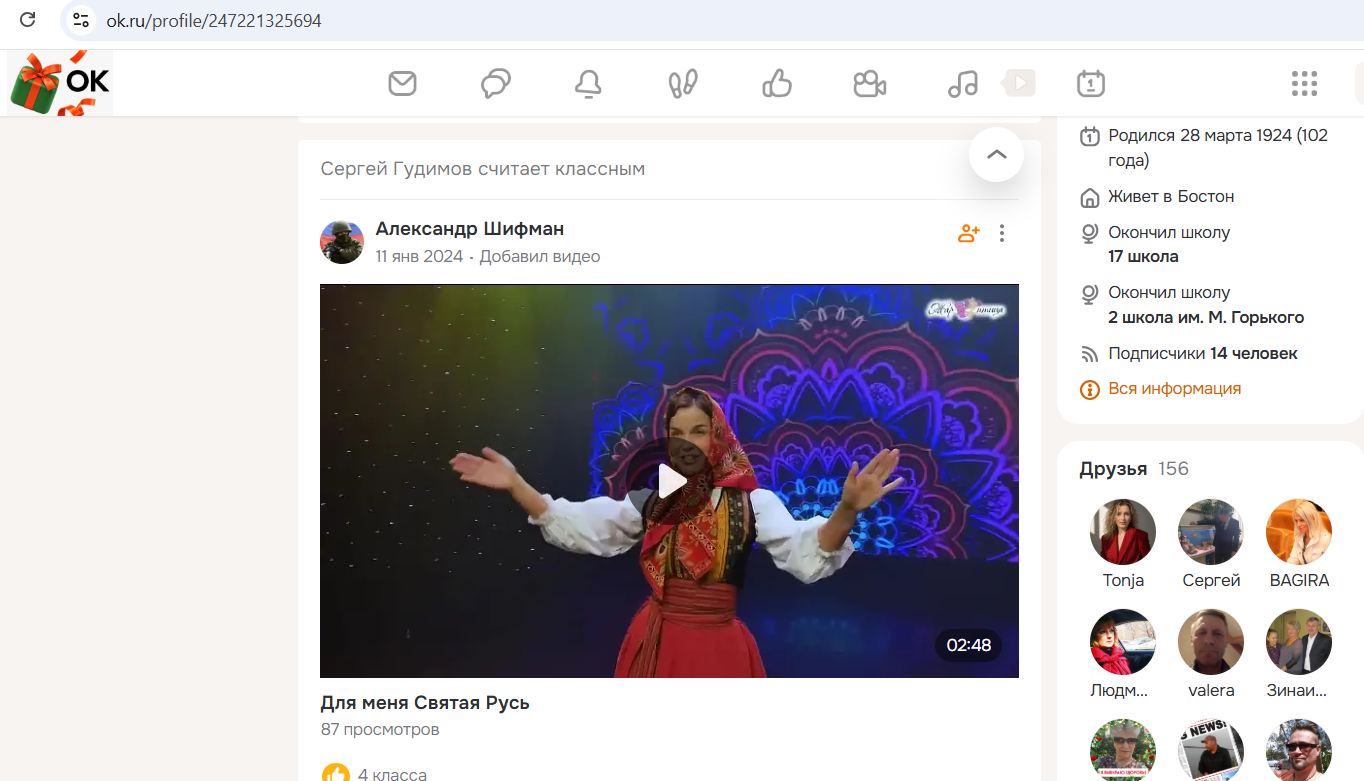
Task: Click birthday calendar icon in profile info
Action: click(x=1090, y=136)
